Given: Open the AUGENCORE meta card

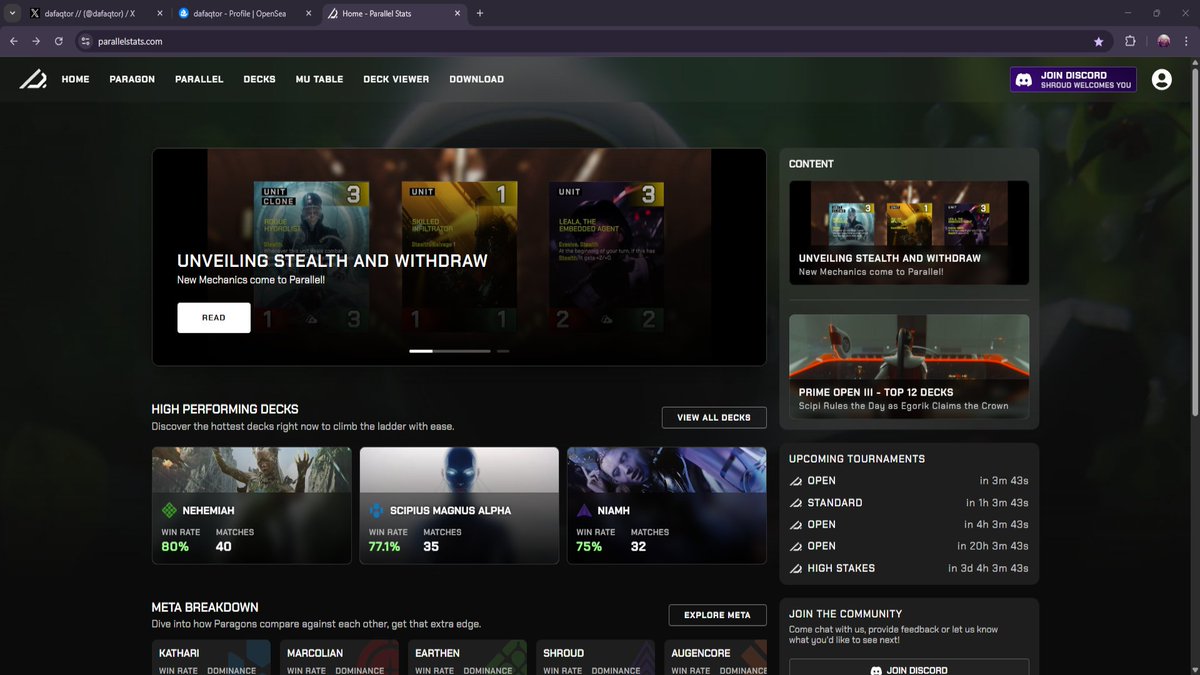Looking at the screenshot, I should pos(715,657).
